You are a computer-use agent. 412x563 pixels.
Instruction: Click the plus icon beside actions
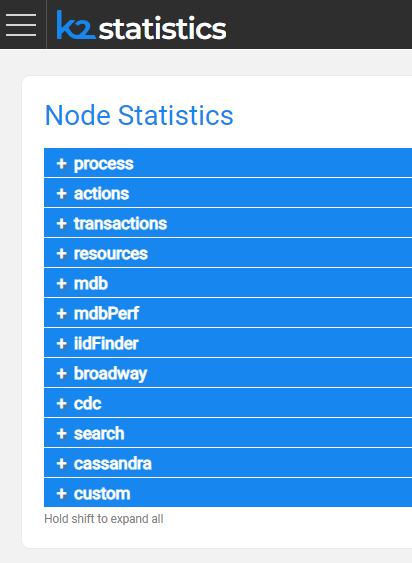coord(62,194)
